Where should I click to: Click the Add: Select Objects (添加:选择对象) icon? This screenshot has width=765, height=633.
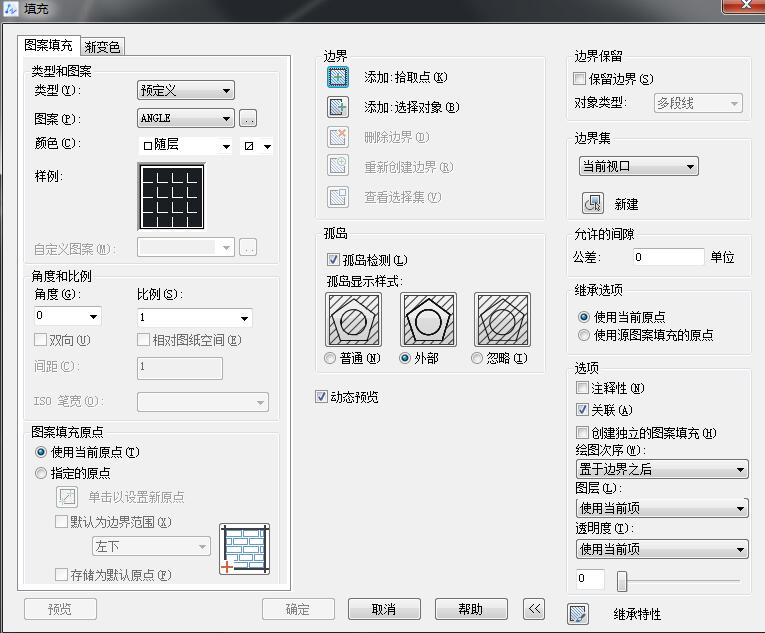click(338, 107)
